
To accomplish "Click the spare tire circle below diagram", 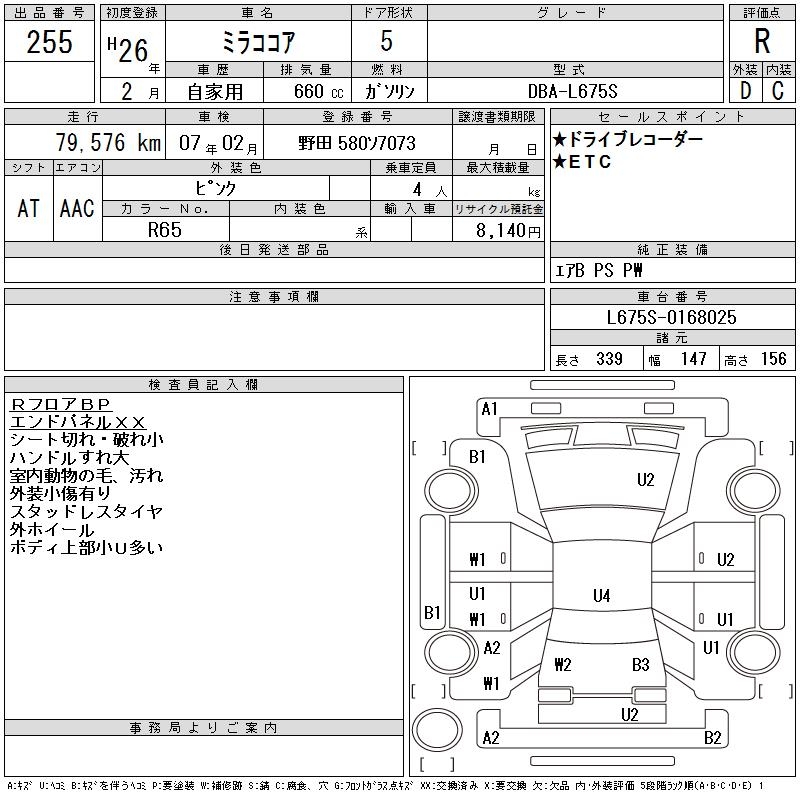I will (x=437, y=730).
